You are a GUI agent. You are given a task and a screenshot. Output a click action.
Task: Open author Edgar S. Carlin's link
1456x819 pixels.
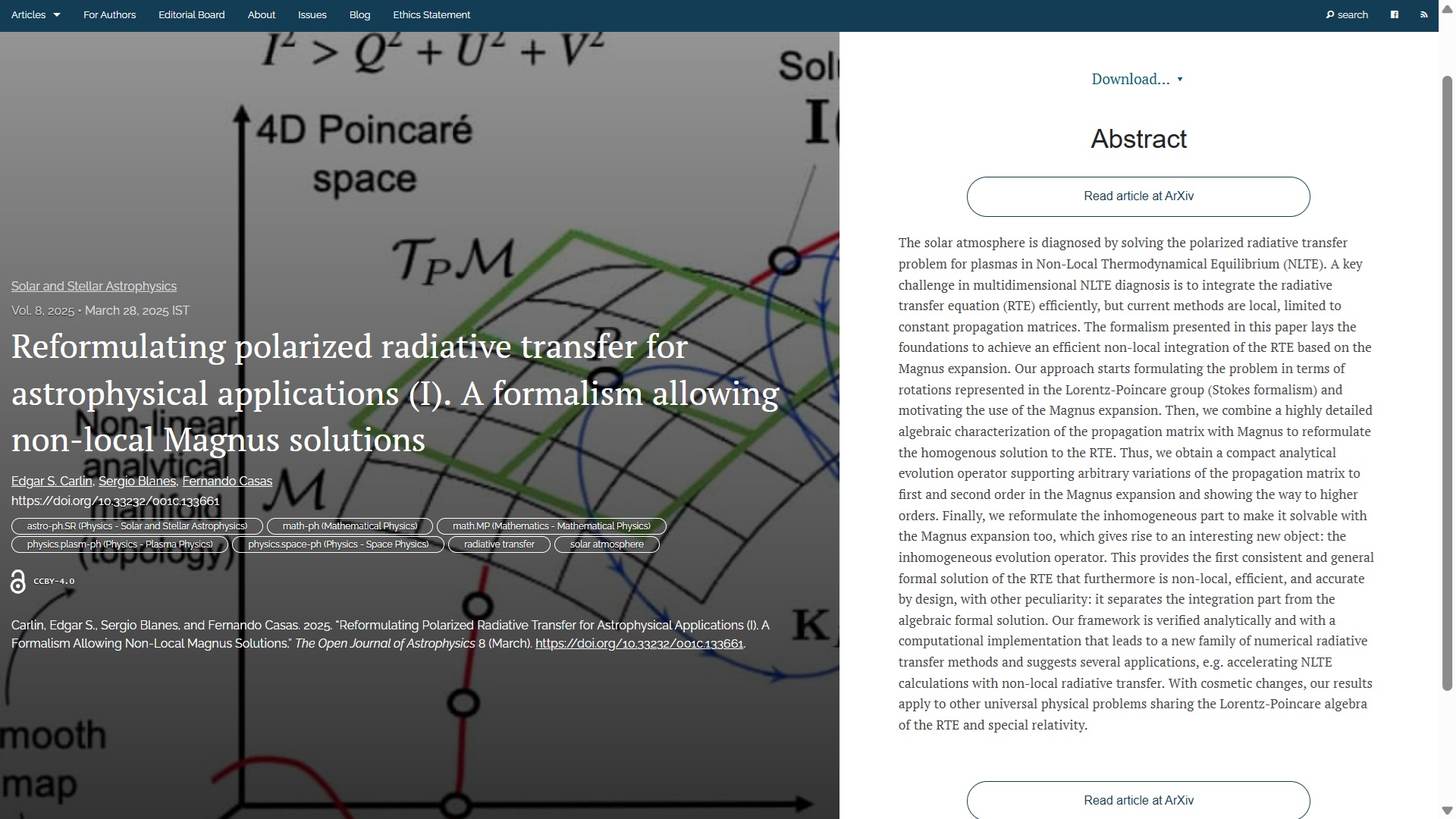point(52,481)
